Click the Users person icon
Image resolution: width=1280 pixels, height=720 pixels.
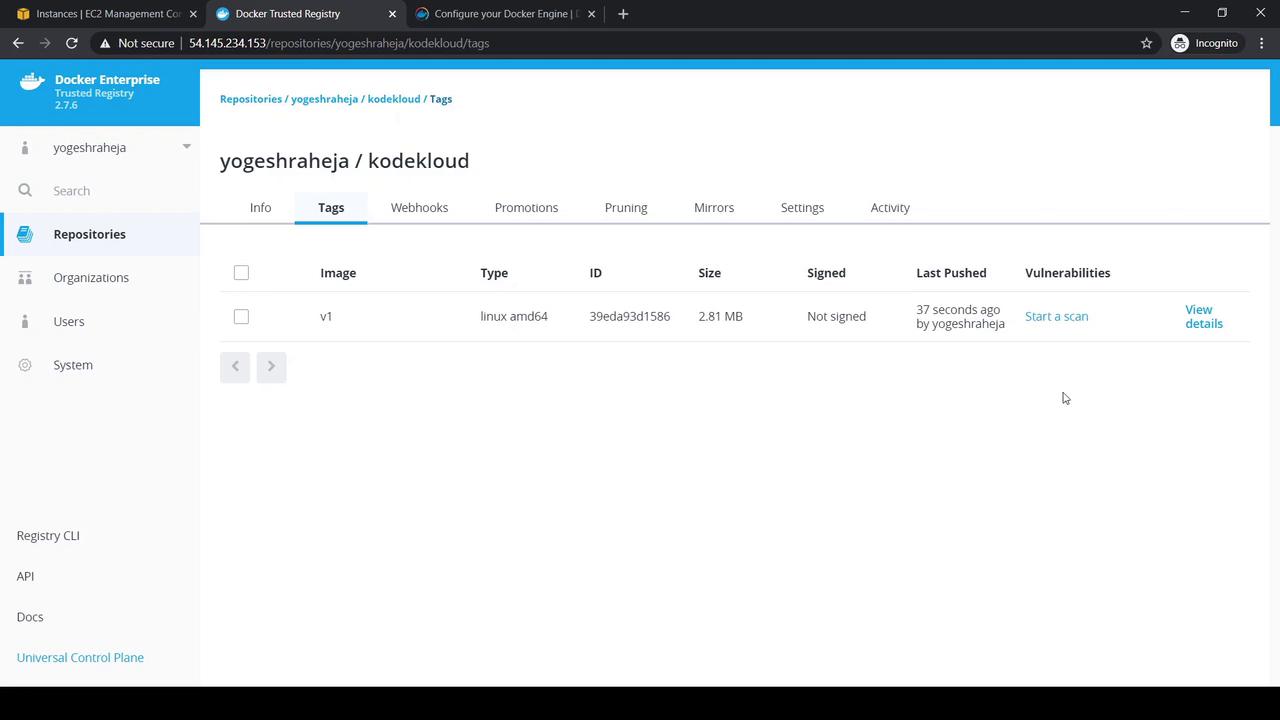tap(25, 322)
